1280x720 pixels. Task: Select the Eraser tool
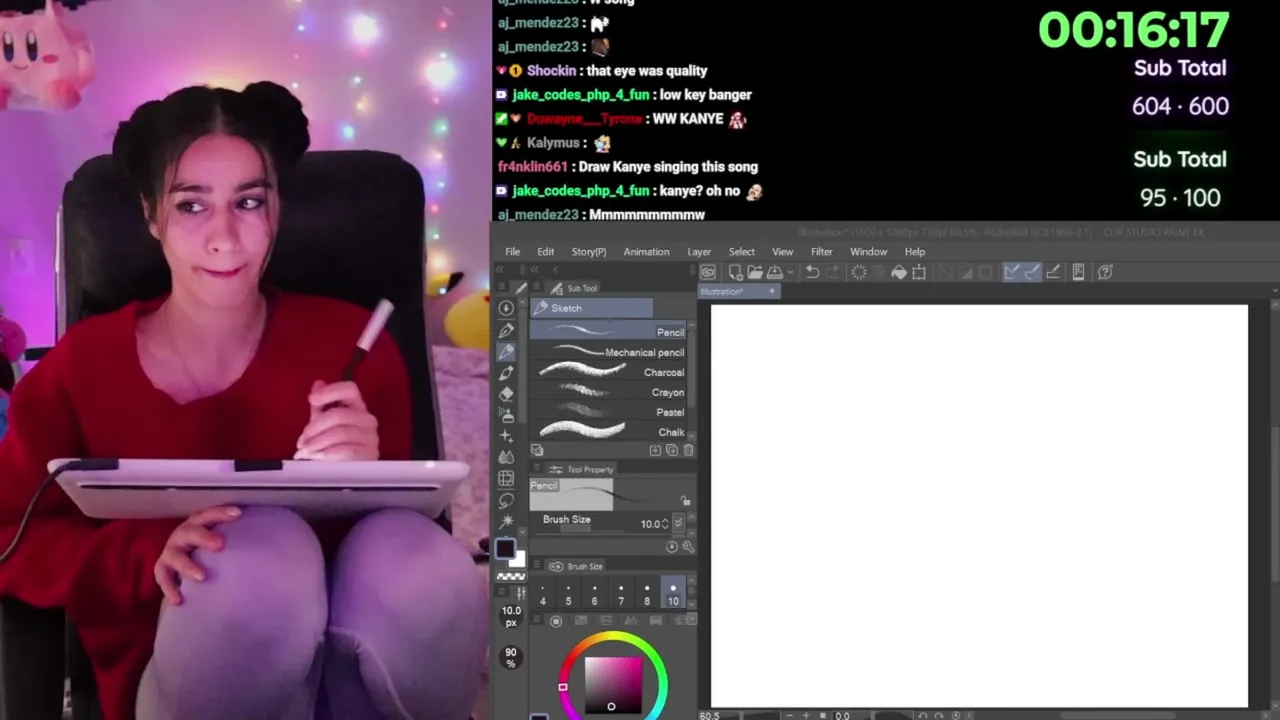click(x=506, y=394)
